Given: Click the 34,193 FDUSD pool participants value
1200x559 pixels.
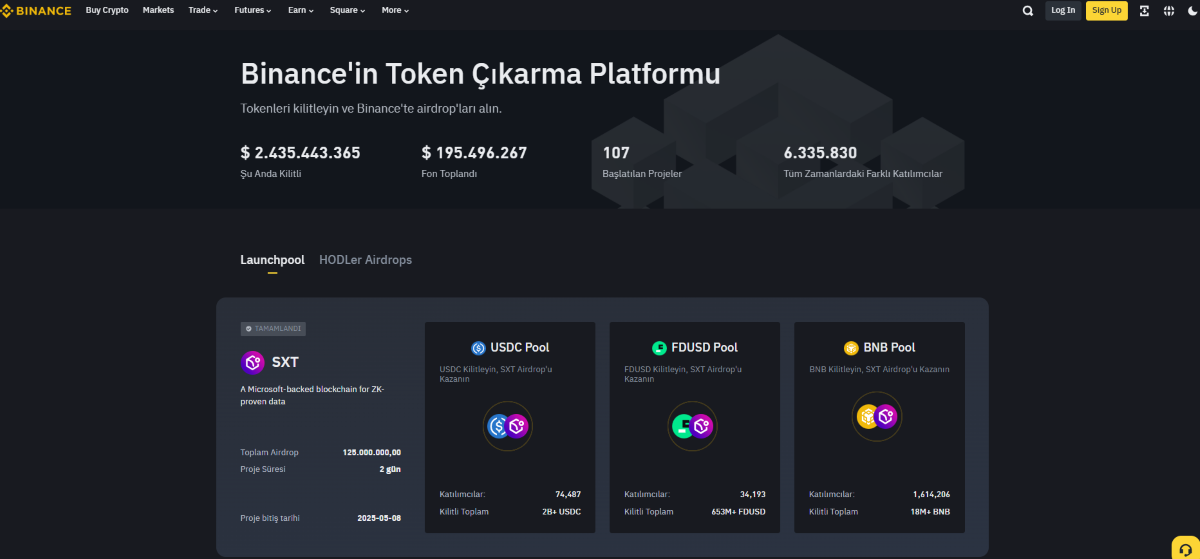Looking at the screenshot, I should (752, 494).
